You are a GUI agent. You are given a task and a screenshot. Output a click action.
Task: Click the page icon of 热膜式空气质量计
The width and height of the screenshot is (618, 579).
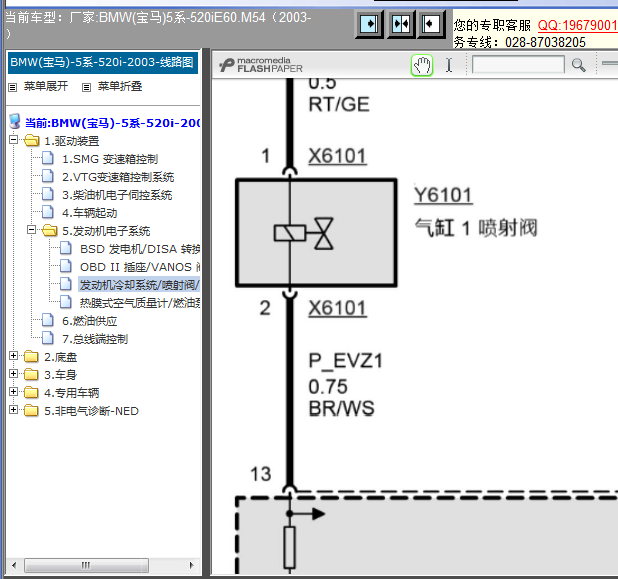66,302
